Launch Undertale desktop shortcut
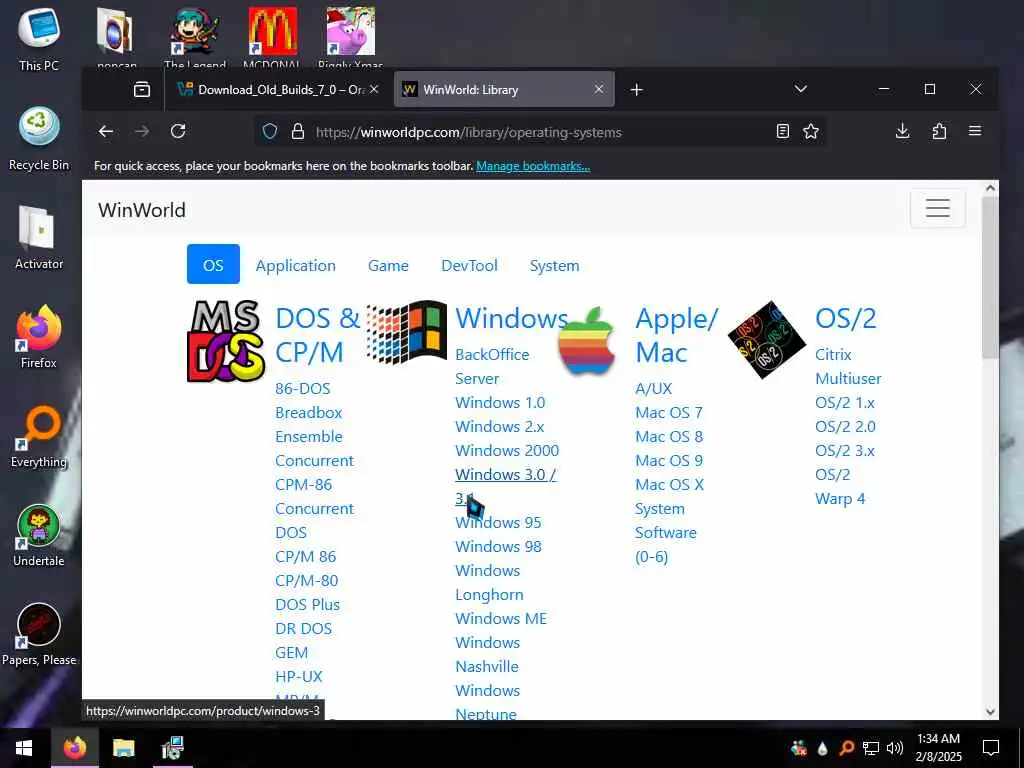Viewport: 1024px width, 768px height. point(39,536)
